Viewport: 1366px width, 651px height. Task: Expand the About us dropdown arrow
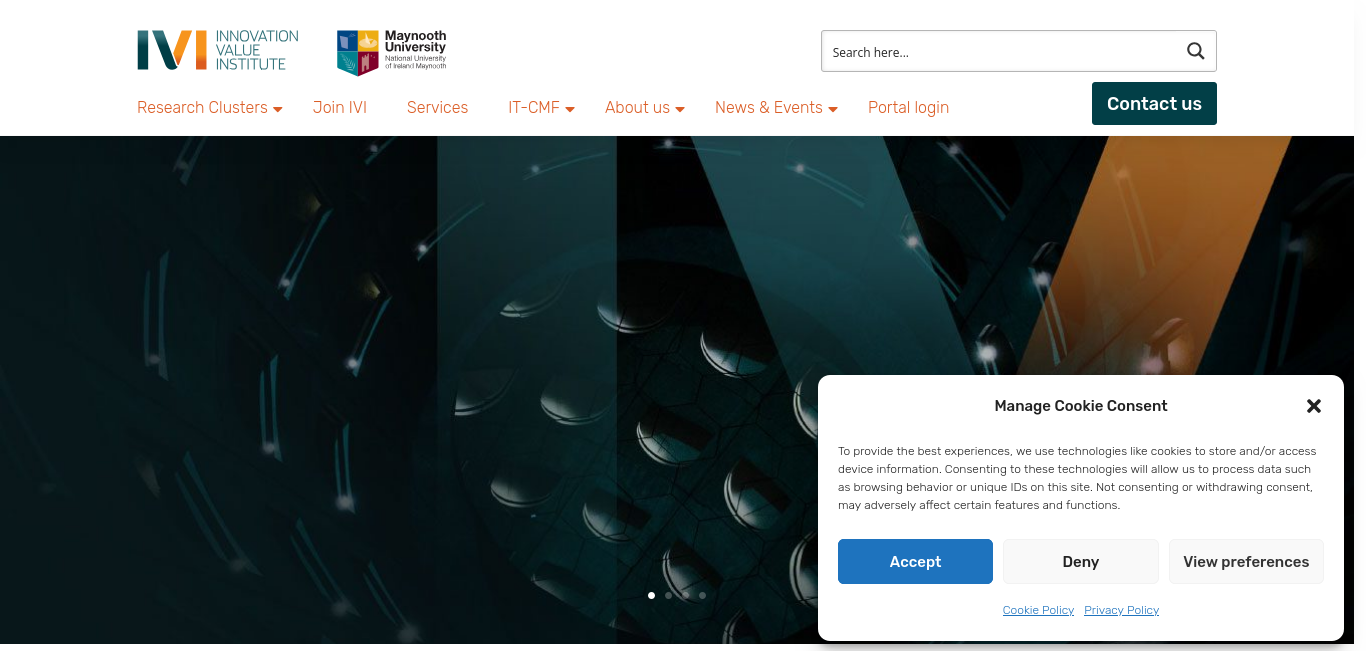pos(680,109)
